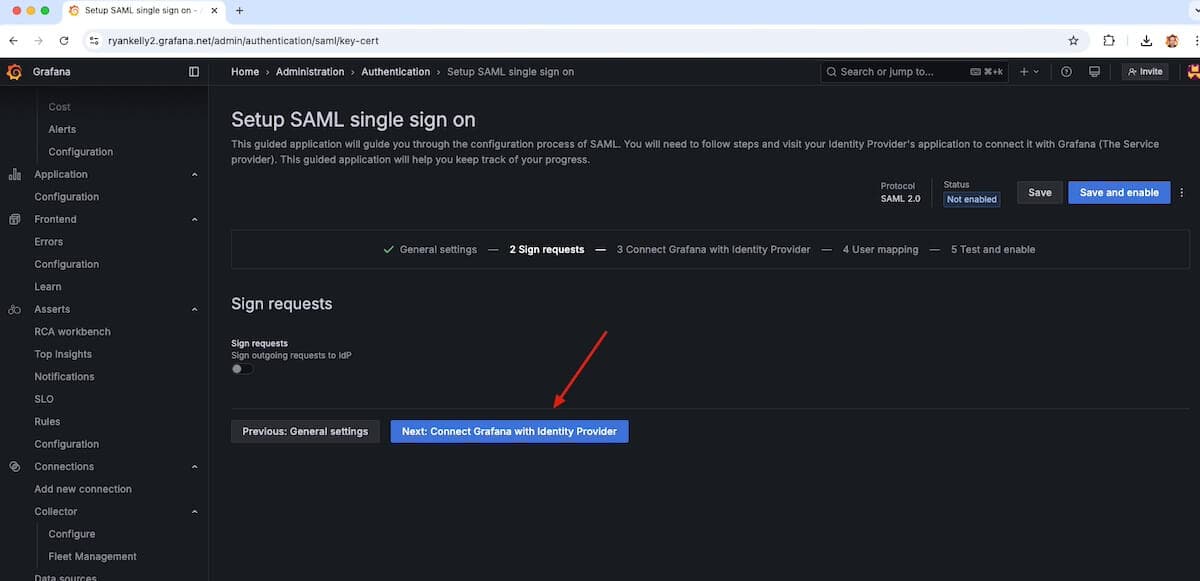Click the Save and enable button

click(1118, 192)
